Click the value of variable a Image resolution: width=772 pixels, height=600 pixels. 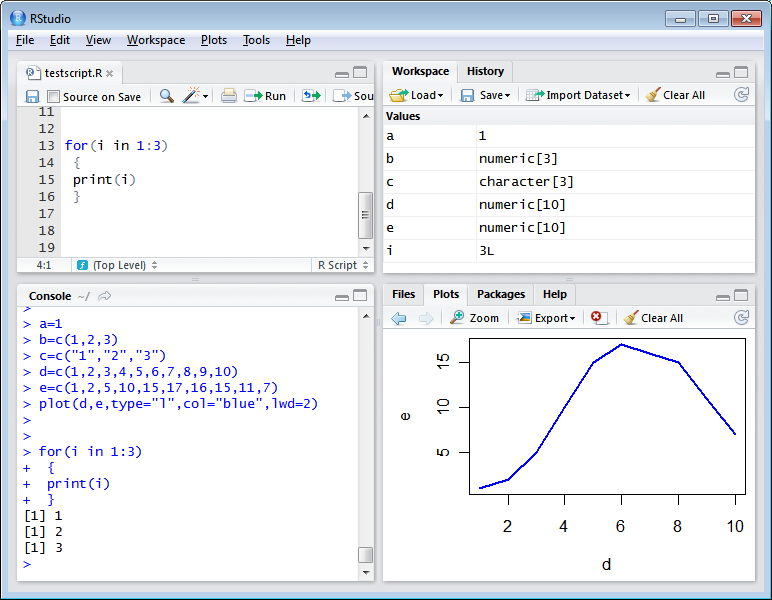point(482,136)
